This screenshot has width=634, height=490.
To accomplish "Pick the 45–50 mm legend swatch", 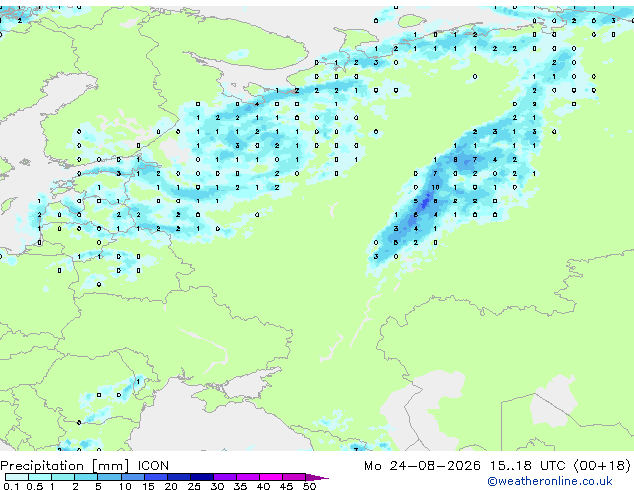I will point(294,477).
